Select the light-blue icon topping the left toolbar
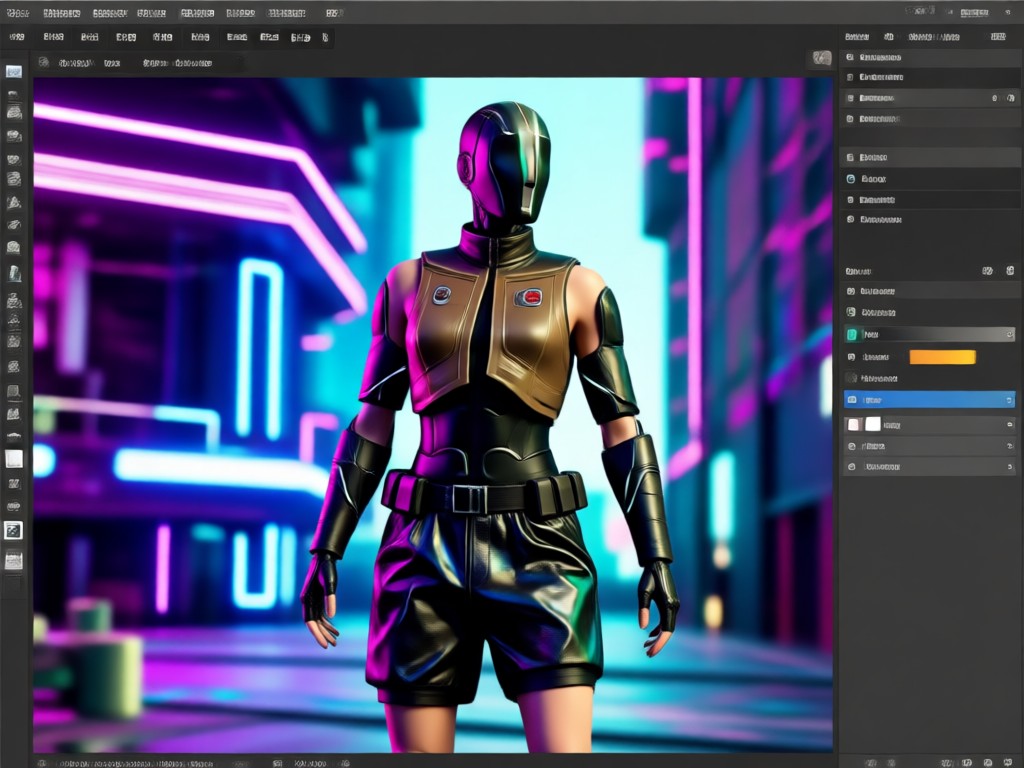The height and width of the screenshot is (768, 1024). [14, 71]
